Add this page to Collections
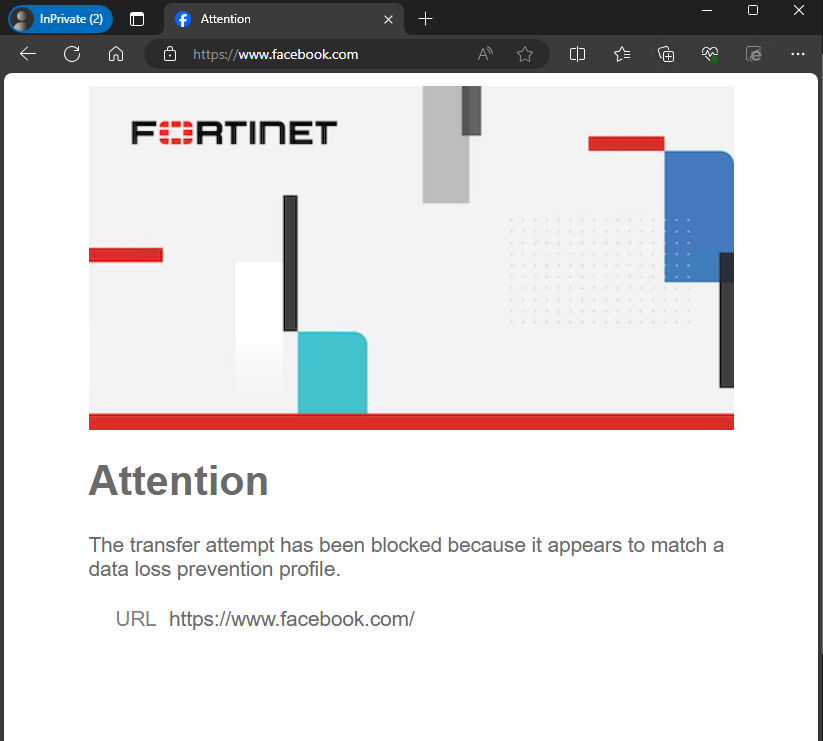 [x=665, y=54]
